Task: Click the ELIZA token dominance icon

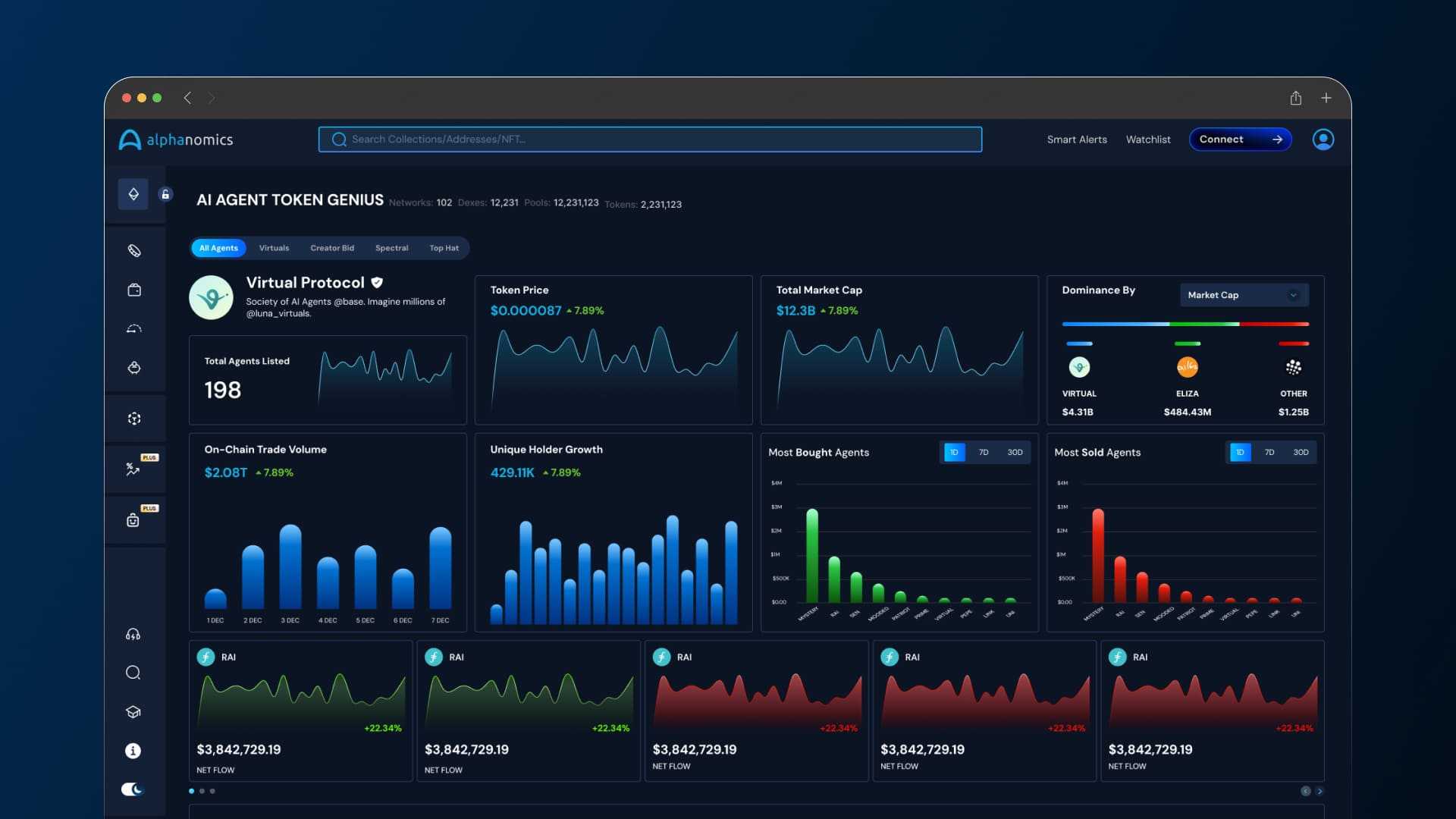Action: point(1188,367)
